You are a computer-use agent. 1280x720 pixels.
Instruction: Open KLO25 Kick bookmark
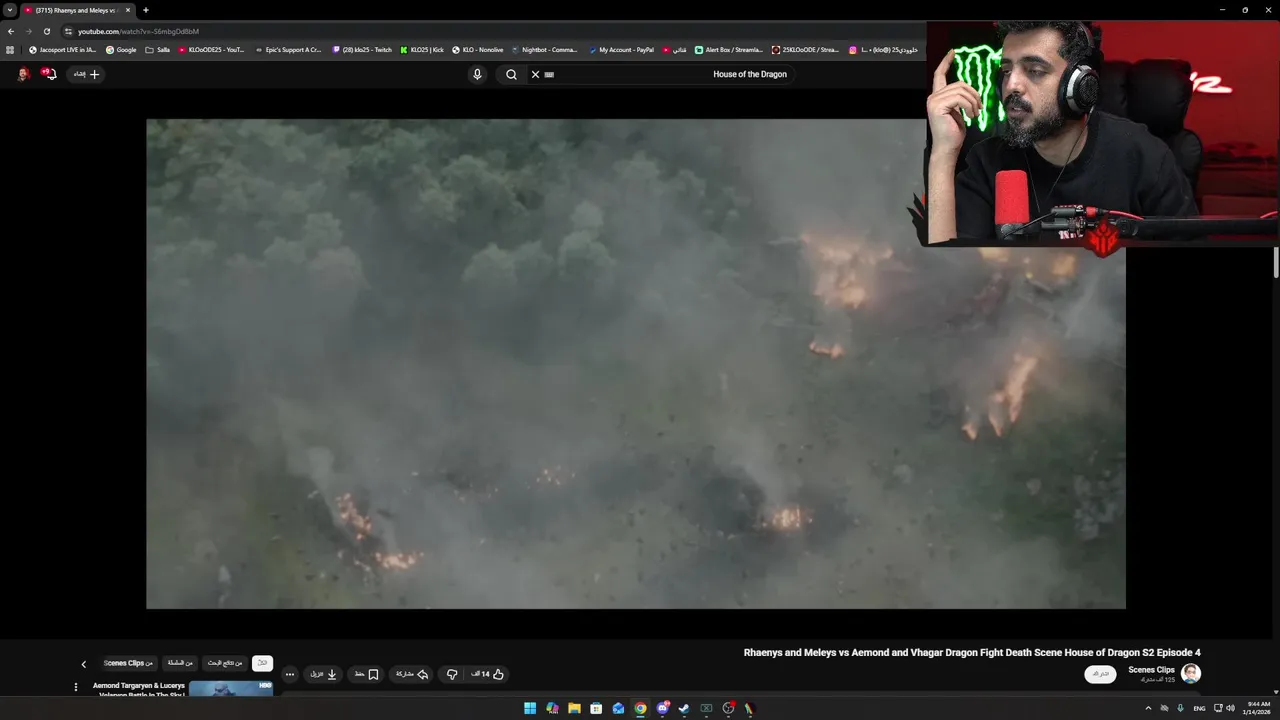pos(421,50)
